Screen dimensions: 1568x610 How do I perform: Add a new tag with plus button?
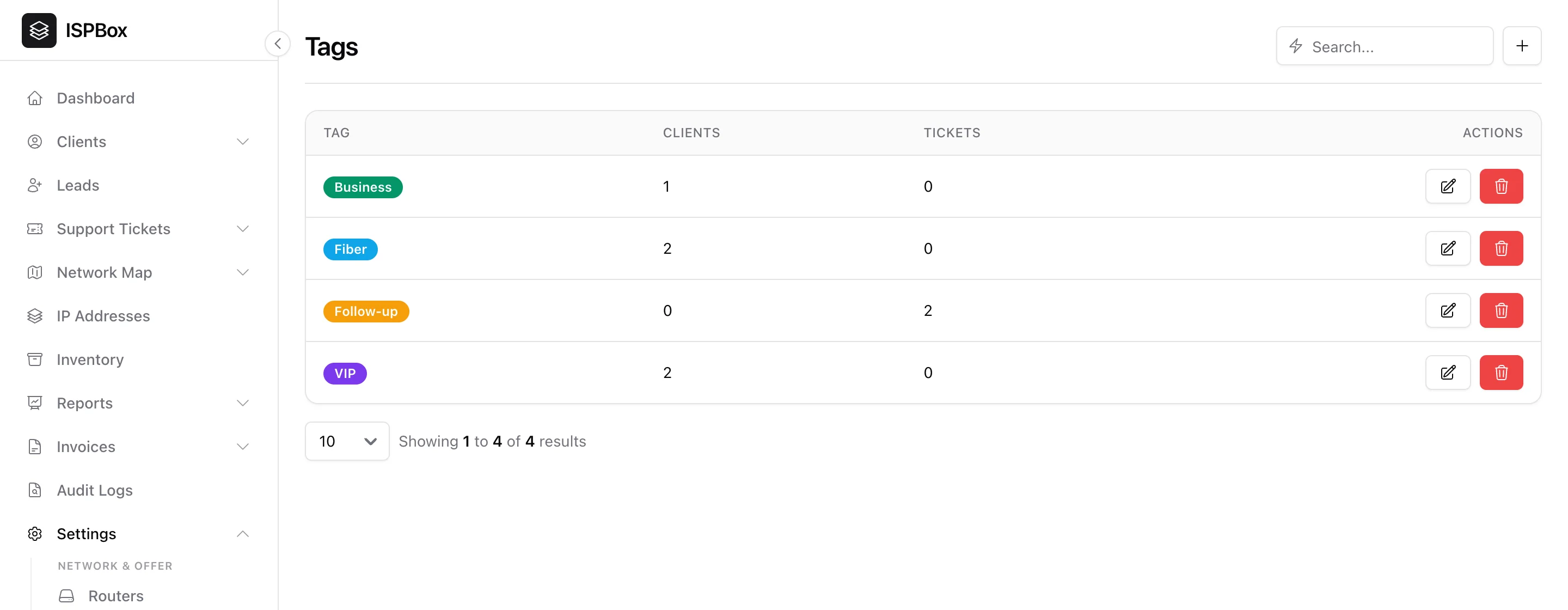pyautogui.click(x=1522, y=46)
